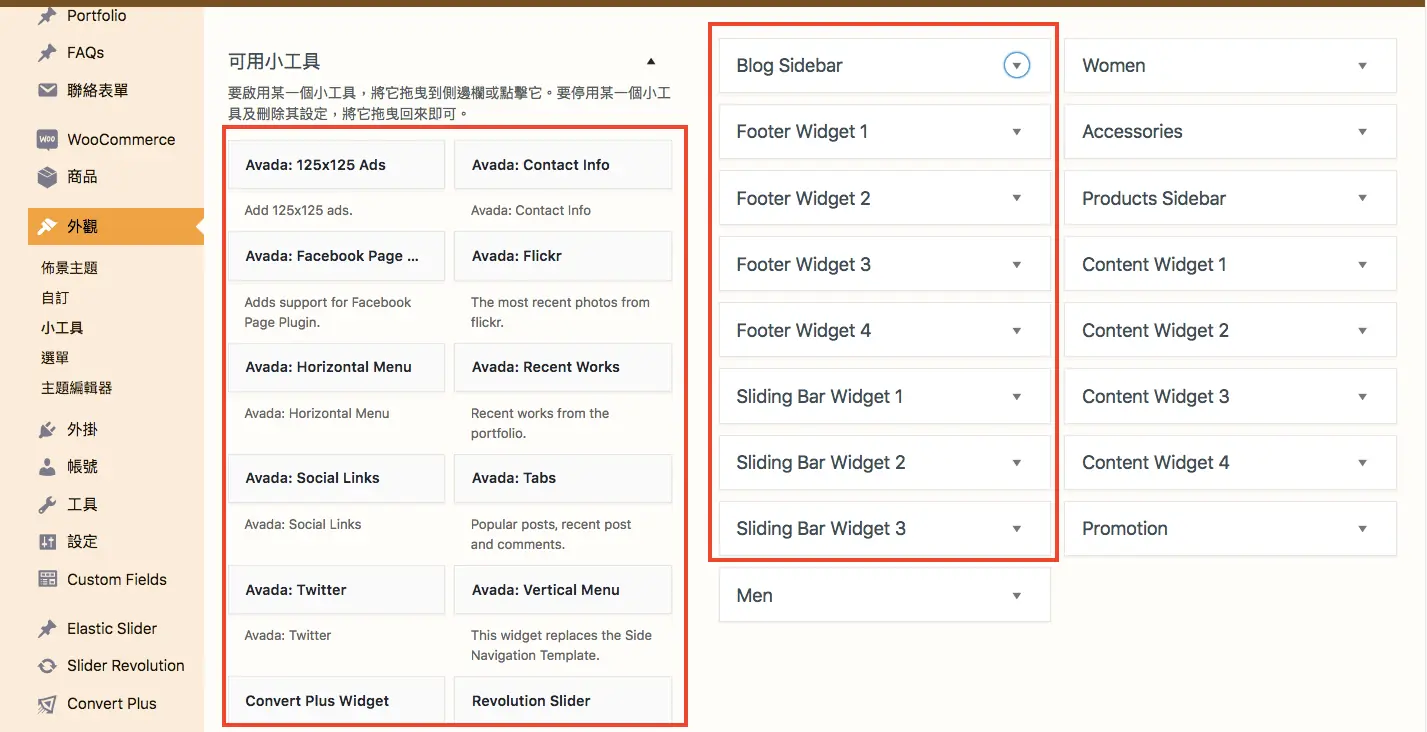Select the Avada: 125x125 Ads widget

(336, 165)
